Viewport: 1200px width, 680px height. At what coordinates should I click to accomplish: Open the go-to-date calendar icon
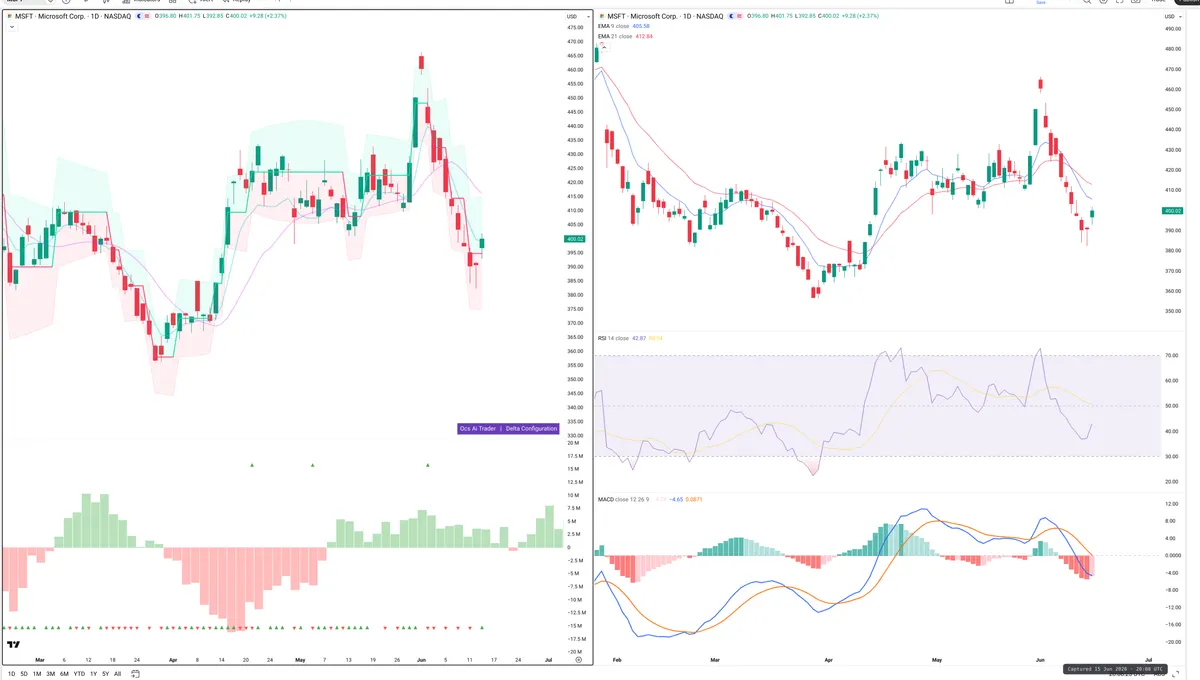134,674
